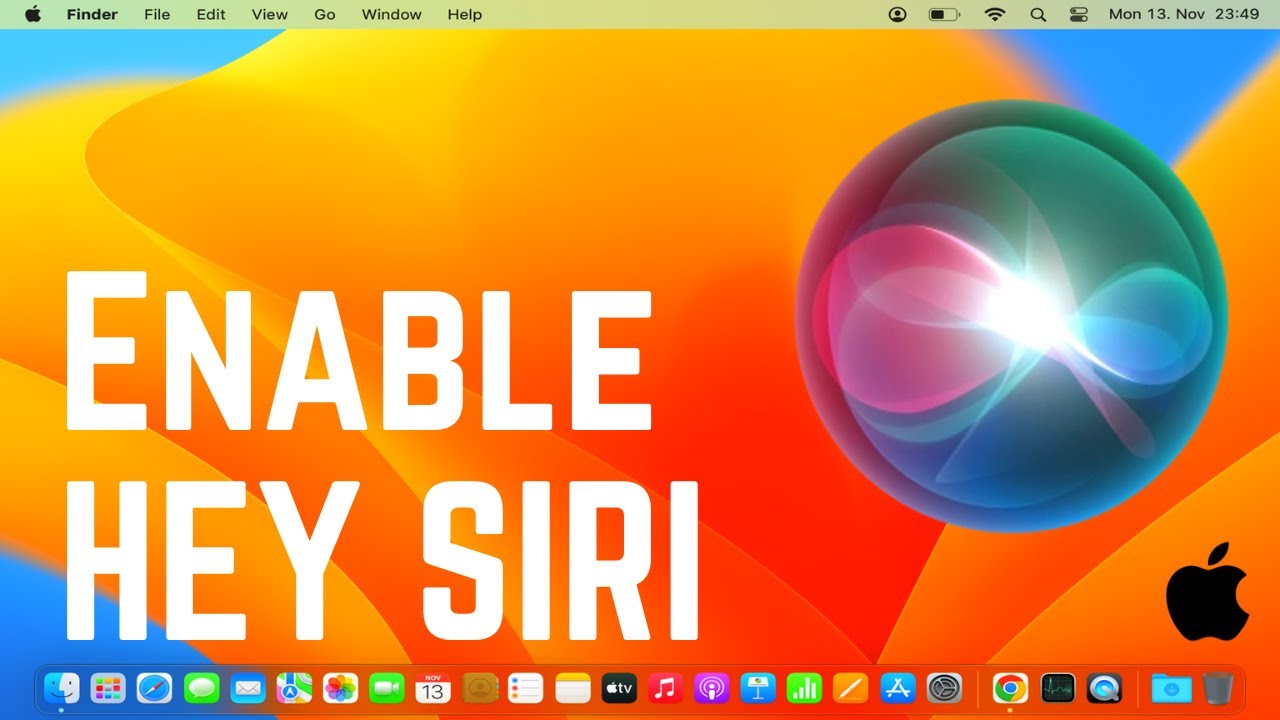
Task: Open the Reminders app
Action: pos(526,688)
